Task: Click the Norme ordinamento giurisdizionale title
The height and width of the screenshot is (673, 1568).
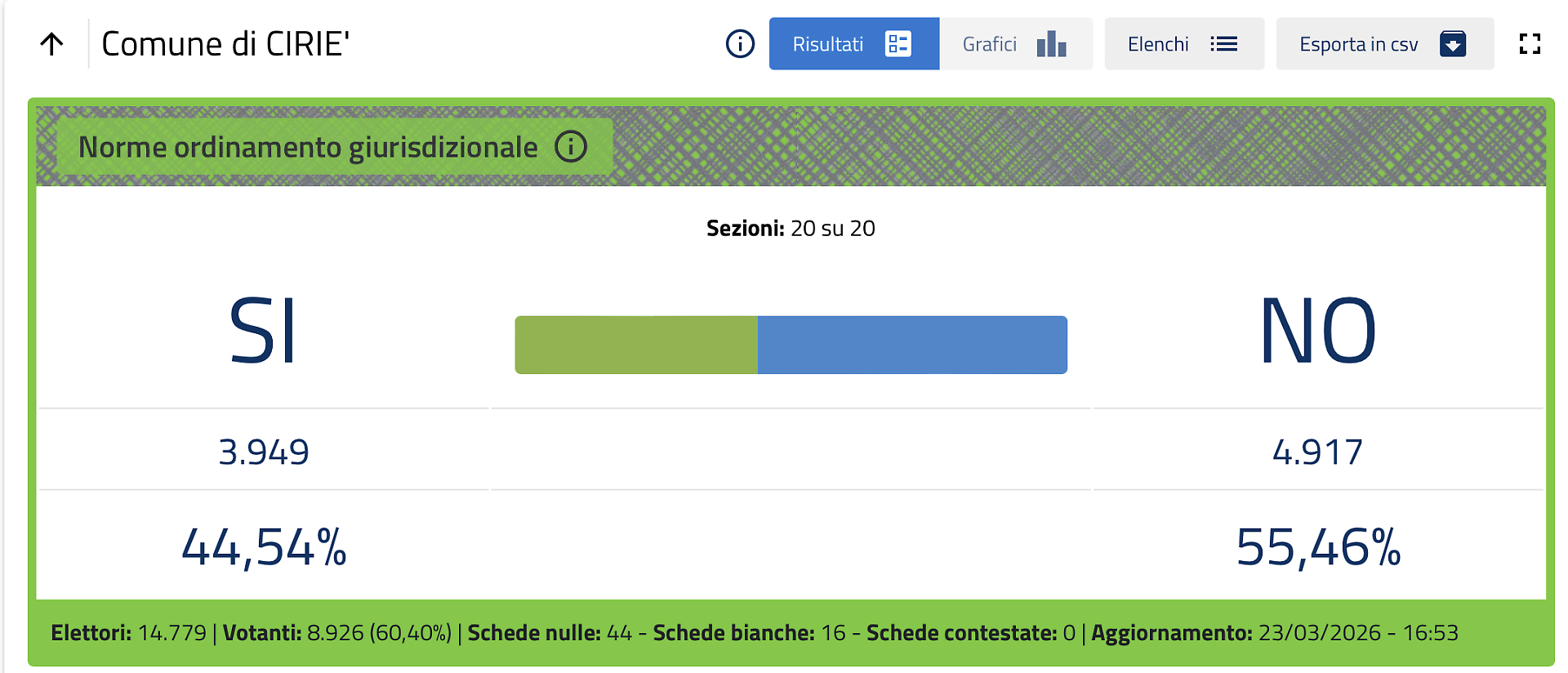Action: pyautogui.click(x=308, y=147)
